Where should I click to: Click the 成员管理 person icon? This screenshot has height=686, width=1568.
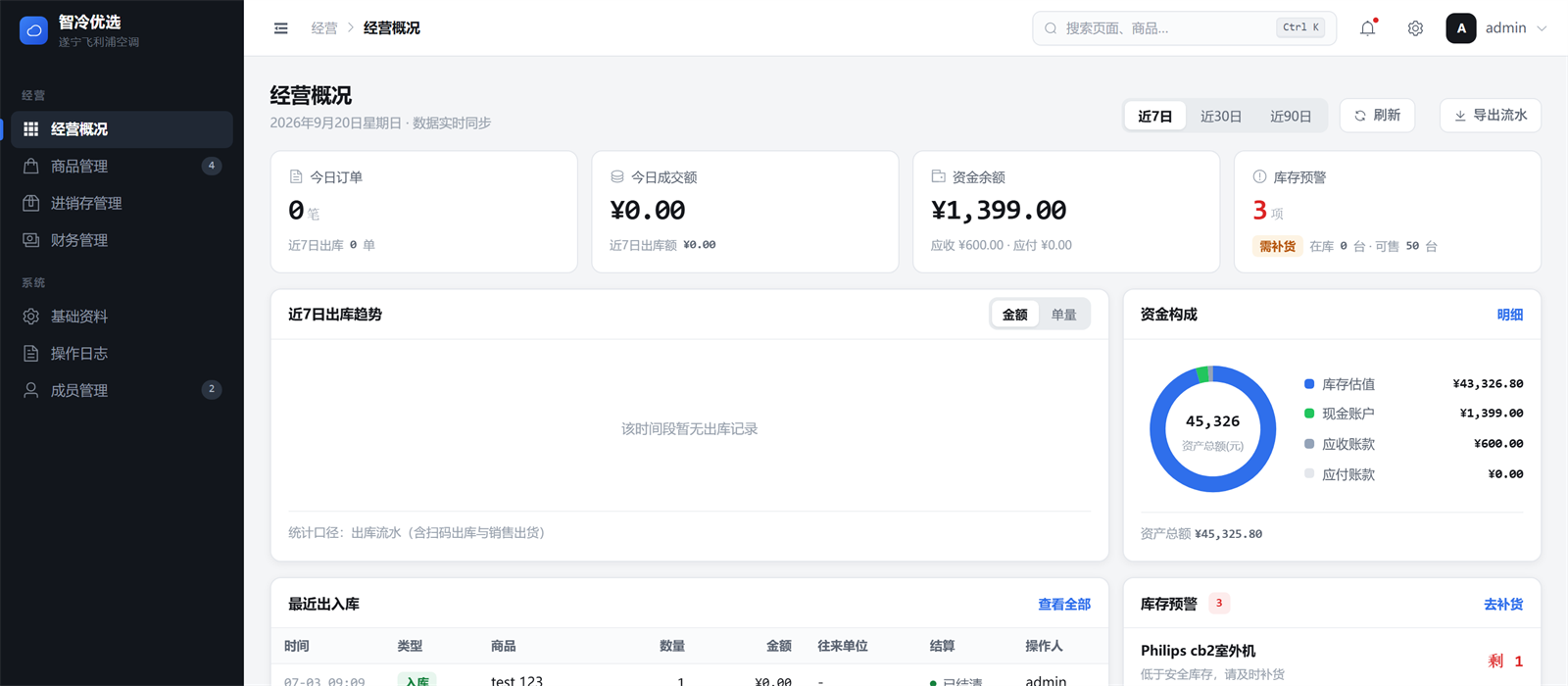[x=31, y=390]
